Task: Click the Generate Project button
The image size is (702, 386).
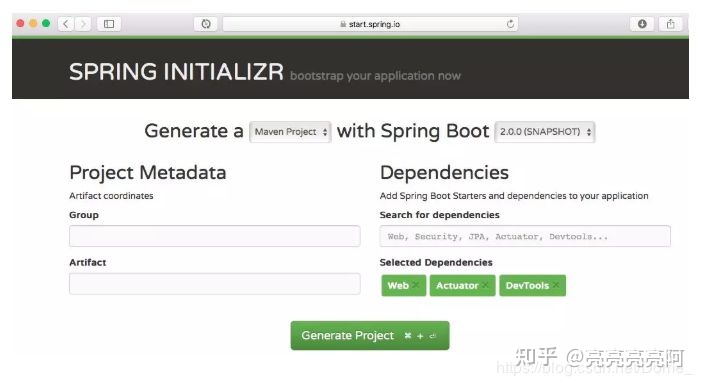Action: click(370, 335)
